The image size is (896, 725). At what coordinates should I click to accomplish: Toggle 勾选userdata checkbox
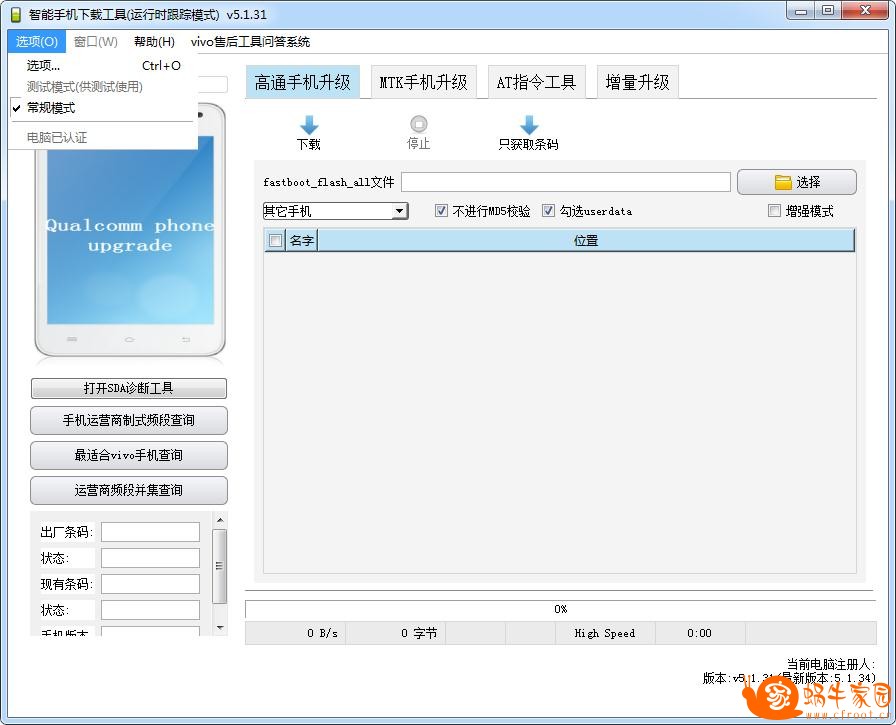[x=548, y=211]
